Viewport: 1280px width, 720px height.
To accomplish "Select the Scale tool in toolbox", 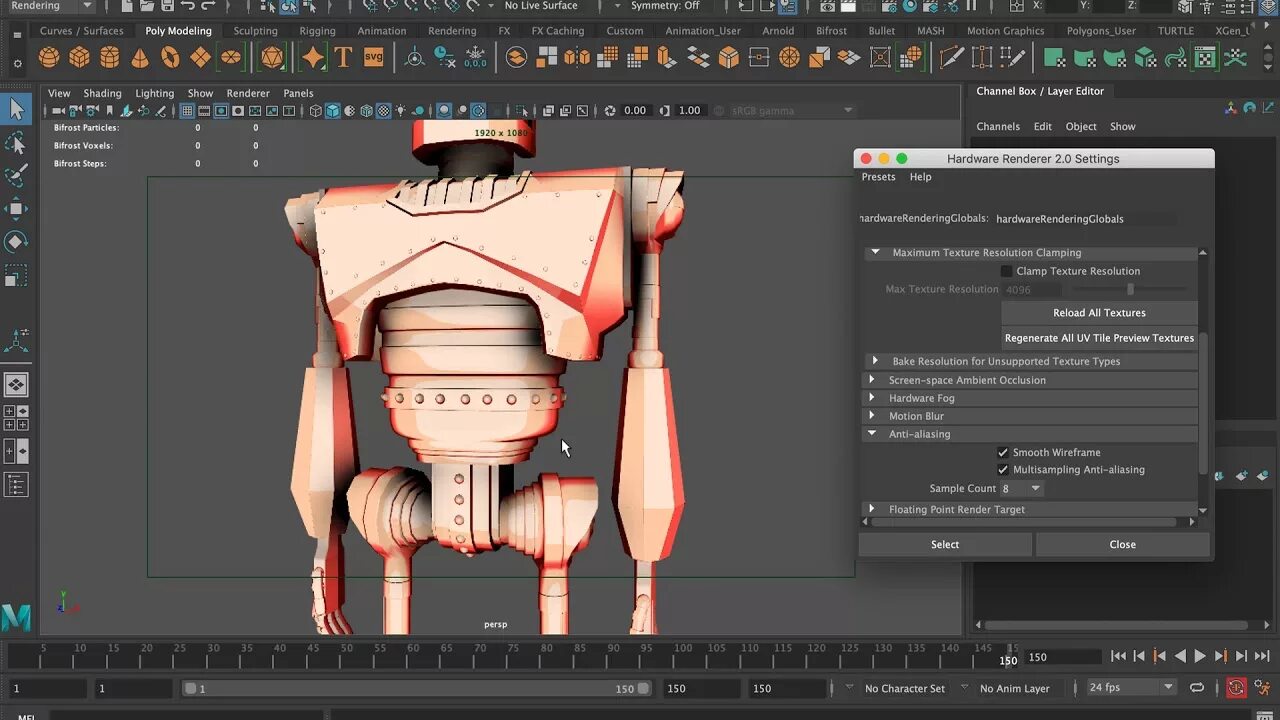I will point(16,275).
